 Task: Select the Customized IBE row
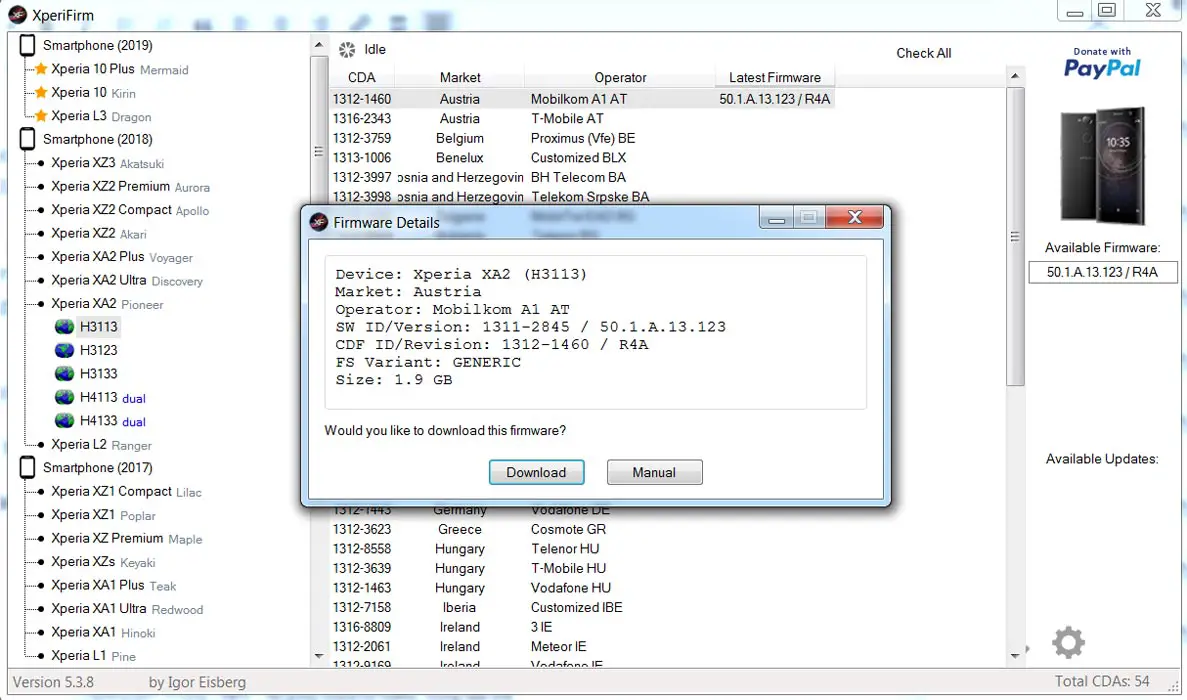(582, 608)
